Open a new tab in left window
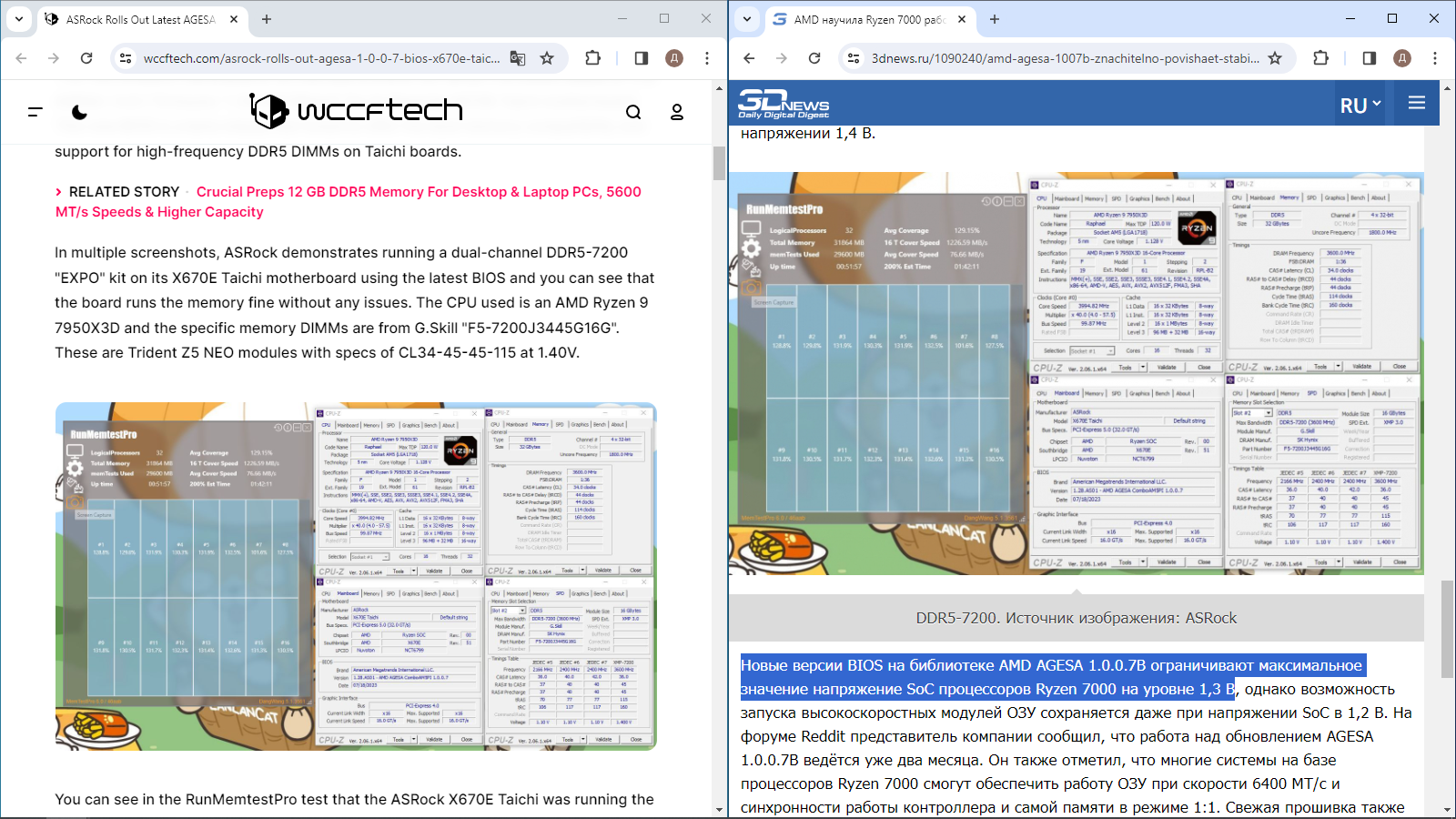The width and height of the screenshot is (1456, 819). pos(267,19)
